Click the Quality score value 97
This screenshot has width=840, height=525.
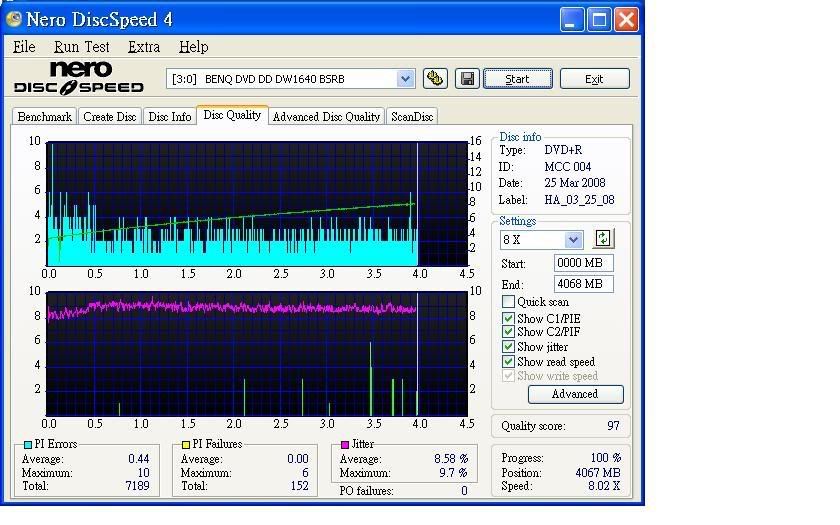[x=613, y=426]
